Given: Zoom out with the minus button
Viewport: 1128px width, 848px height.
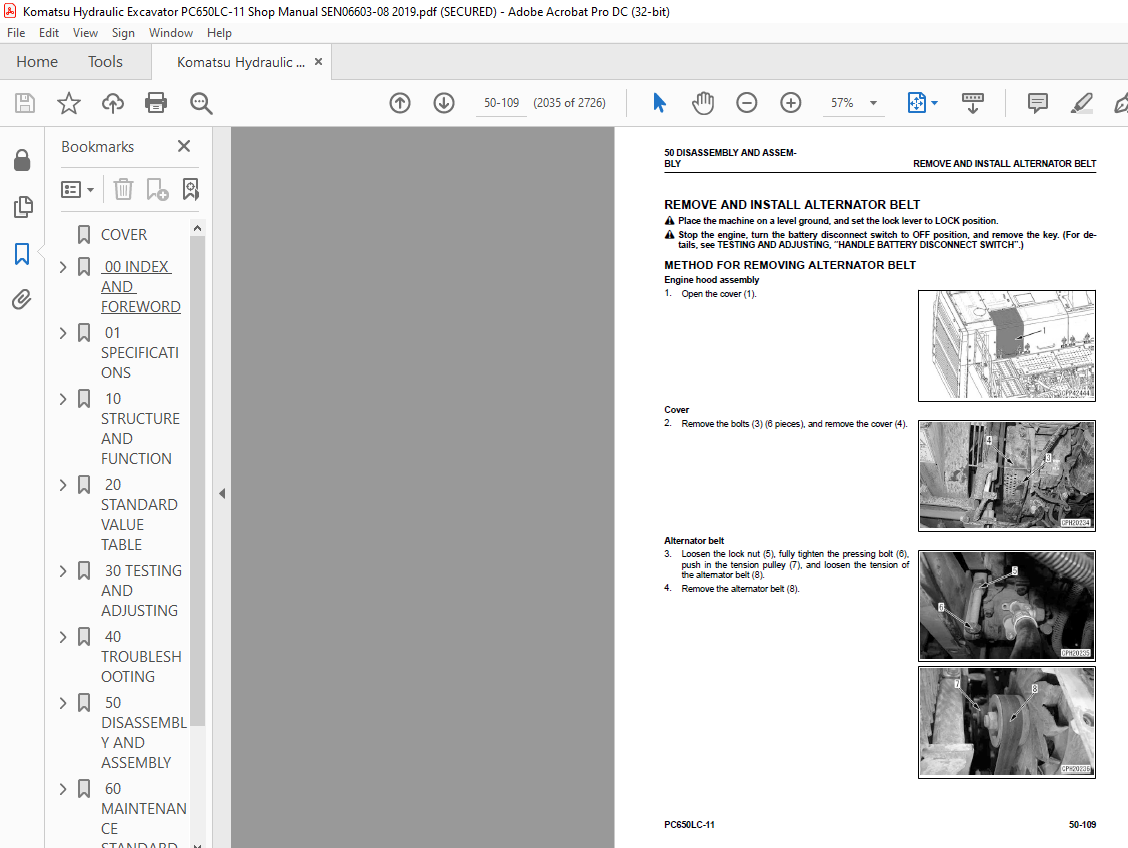Looking at the screenshot, I should coord(747,103).
